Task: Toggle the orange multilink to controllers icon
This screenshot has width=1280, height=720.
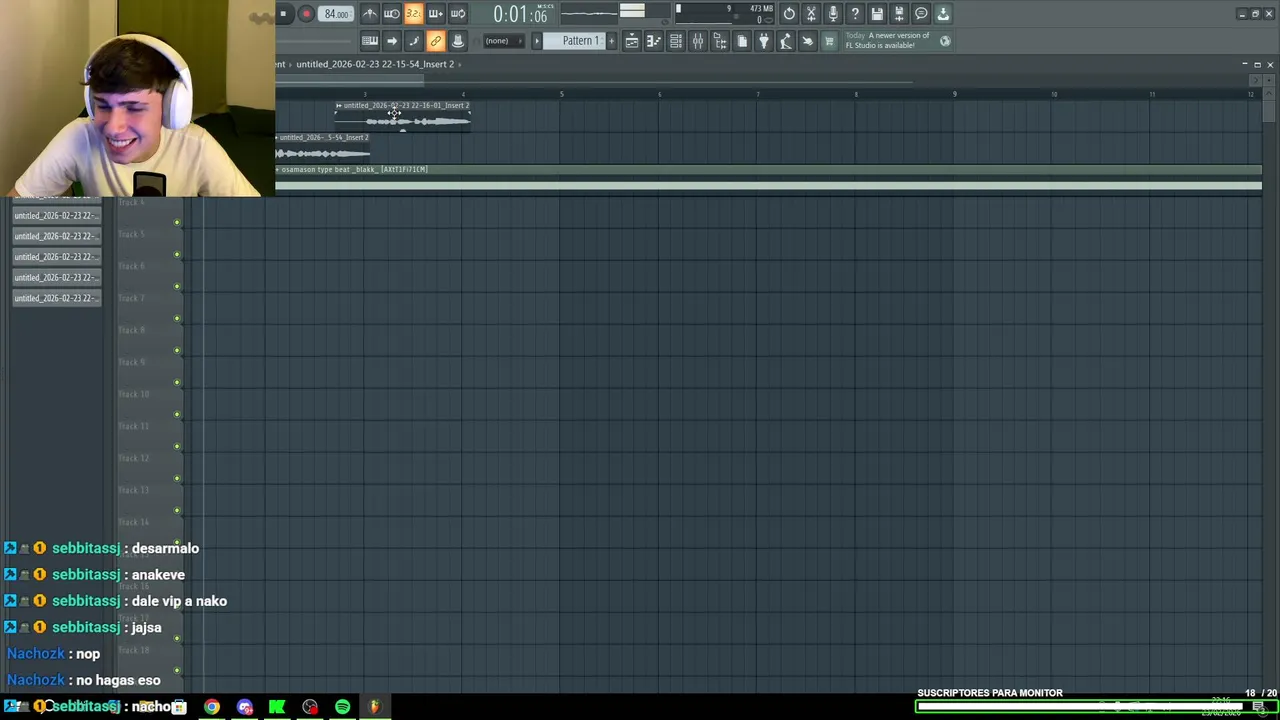Action: pyautogui.click(x=436, y=41)
